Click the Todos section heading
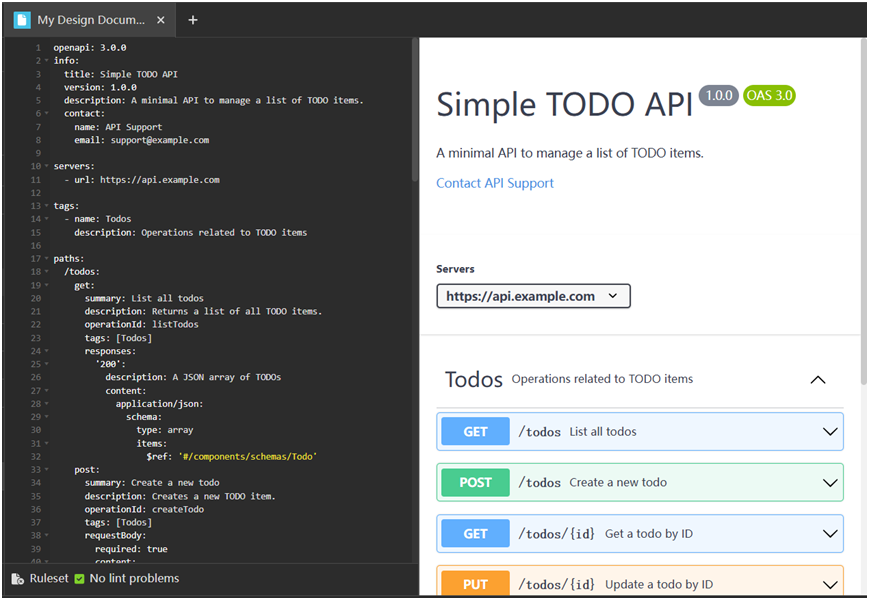 (x=474, y=380)
